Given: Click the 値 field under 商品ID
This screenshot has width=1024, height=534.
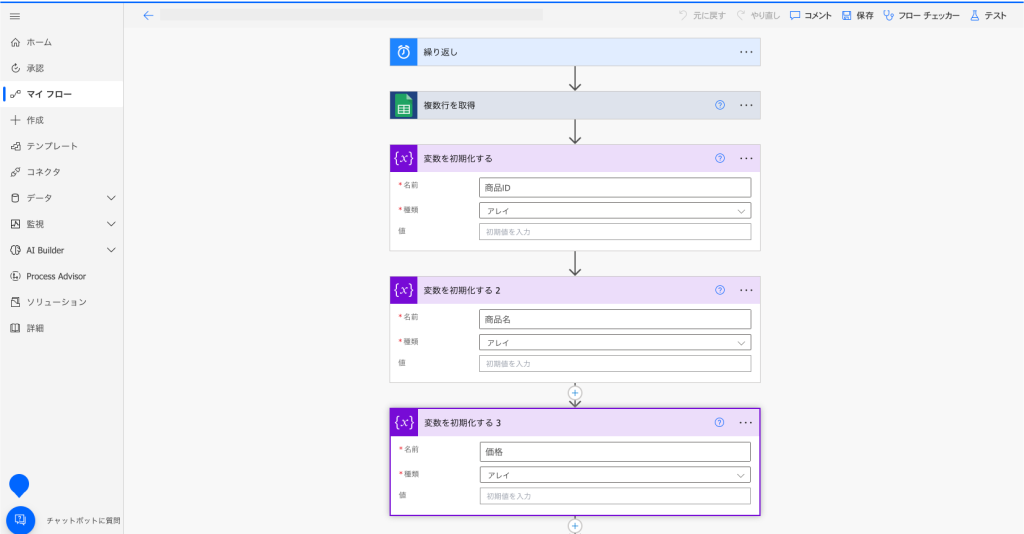Looking at the screenshot, I should [x=615, y=232].
